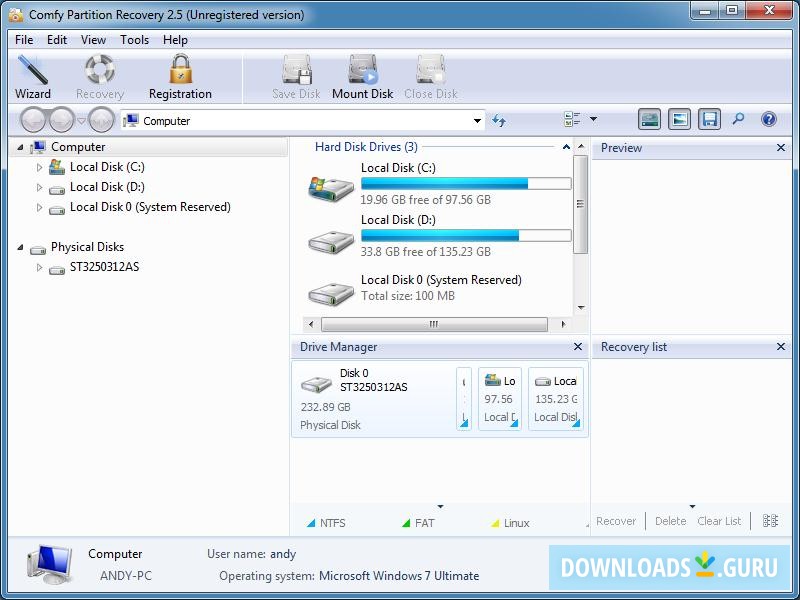Expand Local Disk 0 (System Reserved) node
Screen dimensions: 800x600
39,207
